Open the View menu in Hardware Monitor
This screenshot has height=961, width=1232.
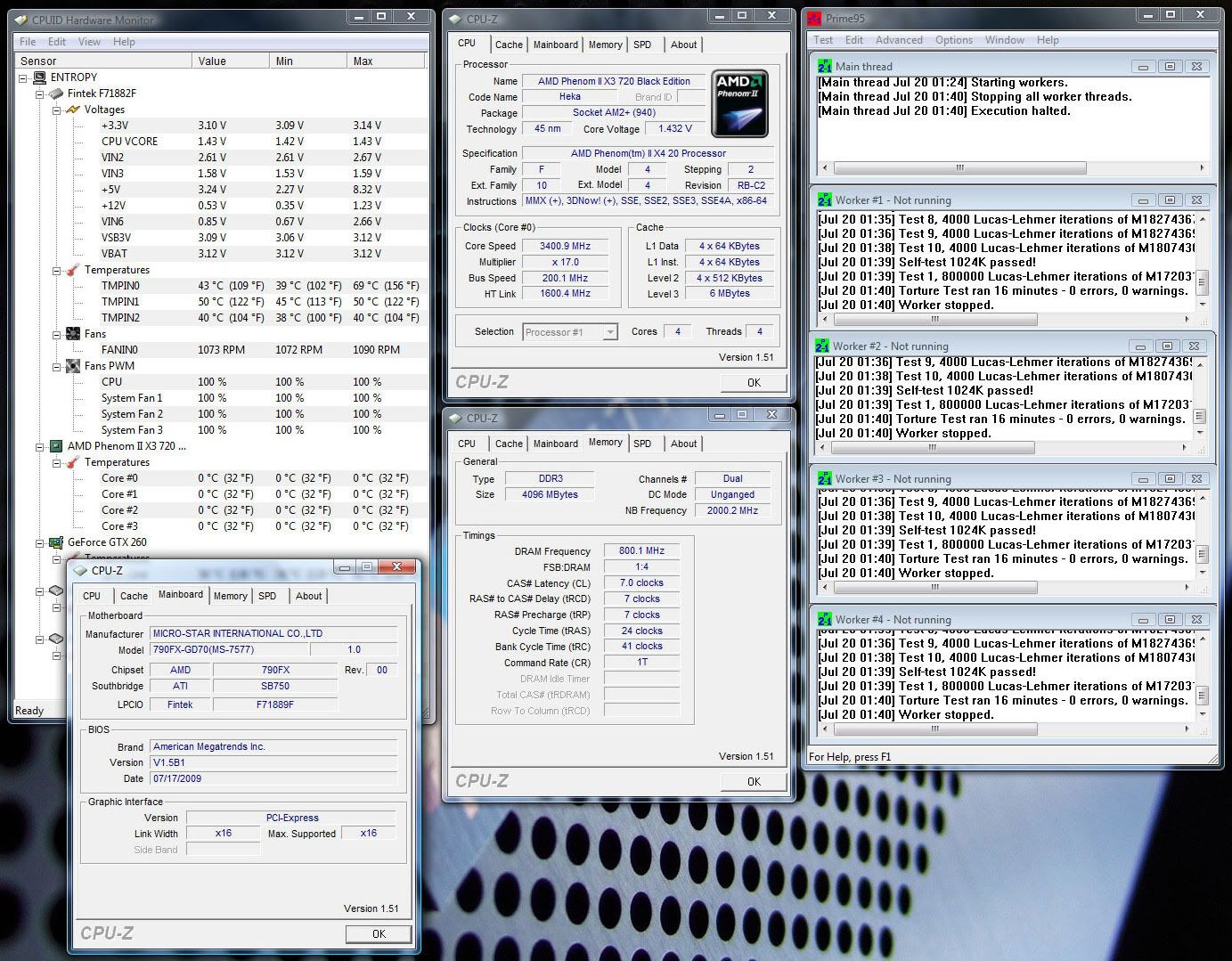[89, 42]
